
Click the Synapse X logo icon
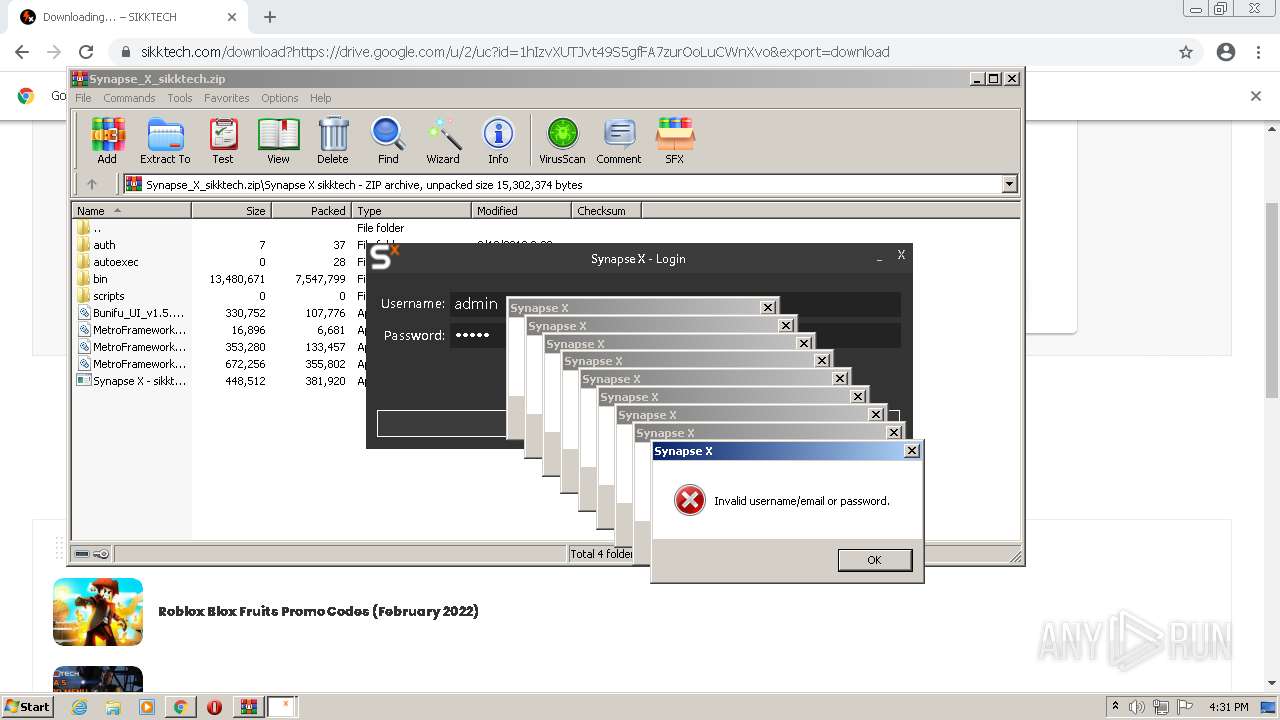click(384, 257)
